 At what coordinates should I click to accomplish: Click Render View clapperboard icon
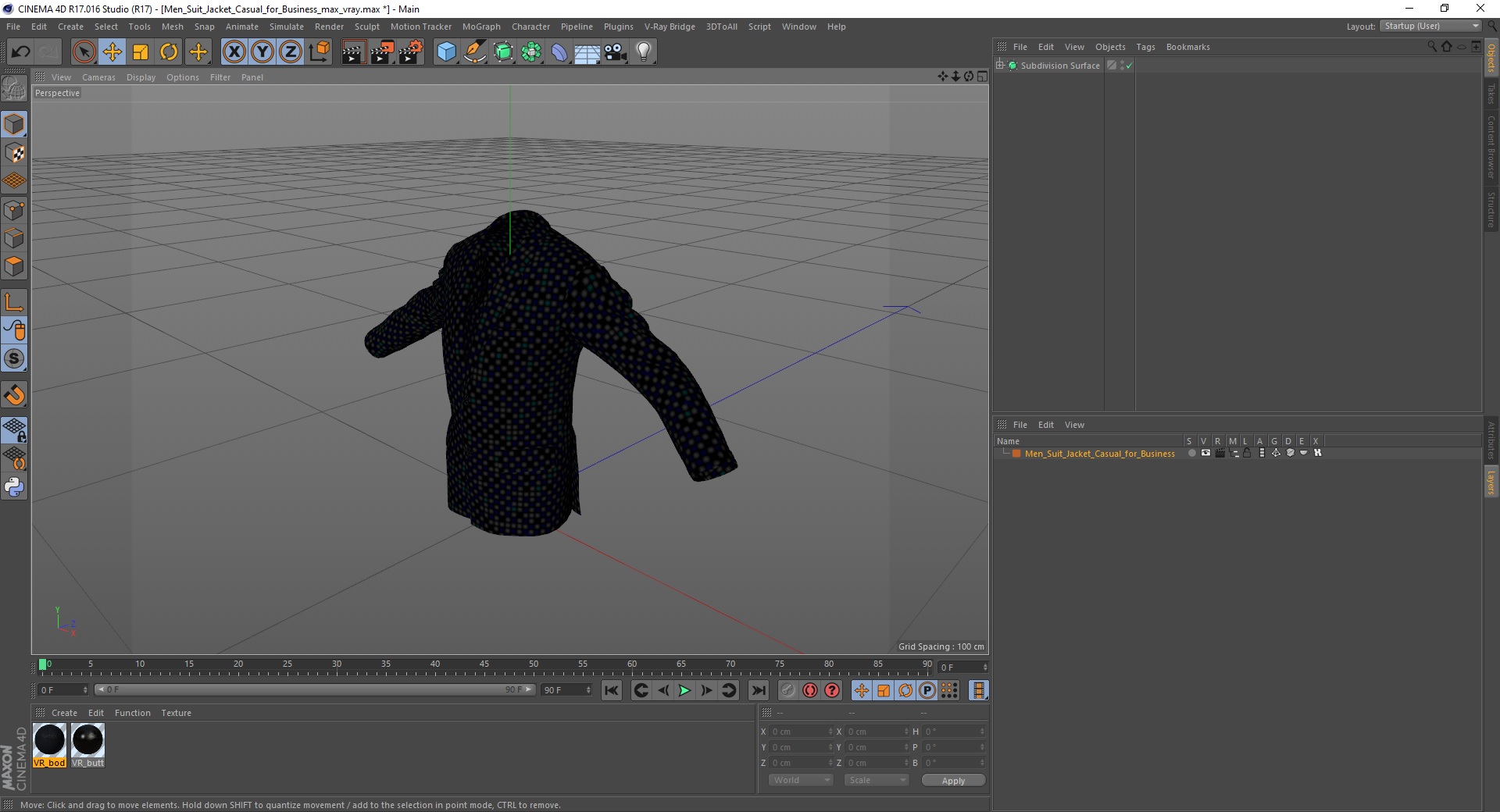point(353,52)
